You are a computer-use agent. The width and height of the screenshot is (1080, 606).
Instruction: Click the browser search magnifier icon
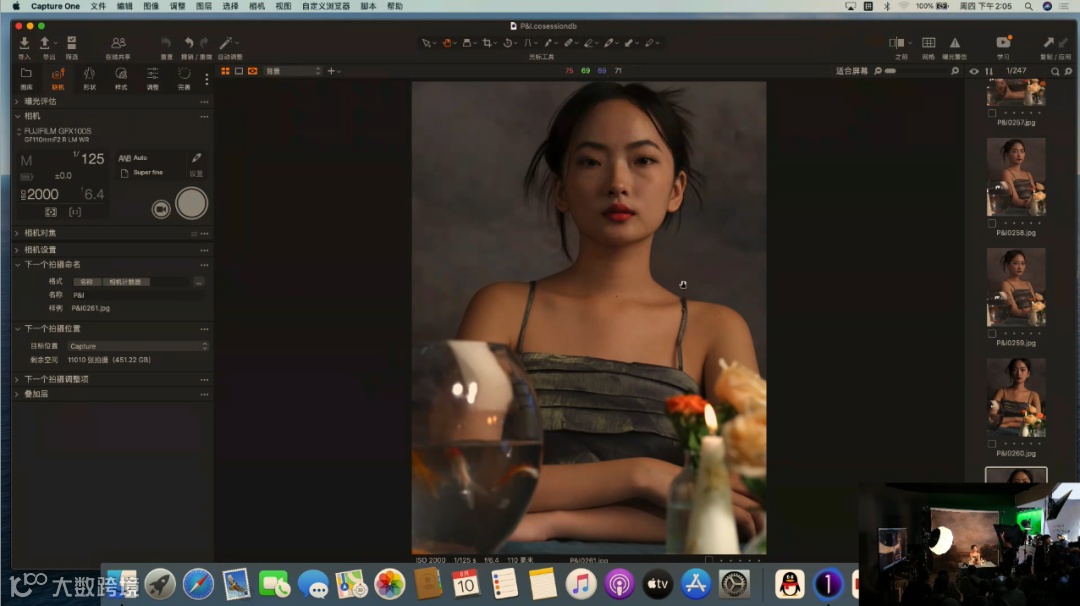pos(1055,71)
